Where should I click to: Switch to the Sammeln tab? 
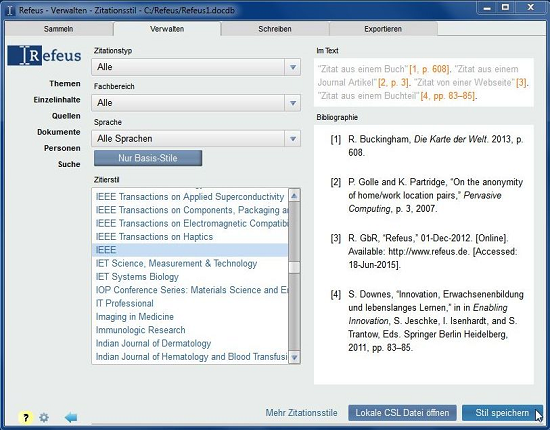(59, 29)
